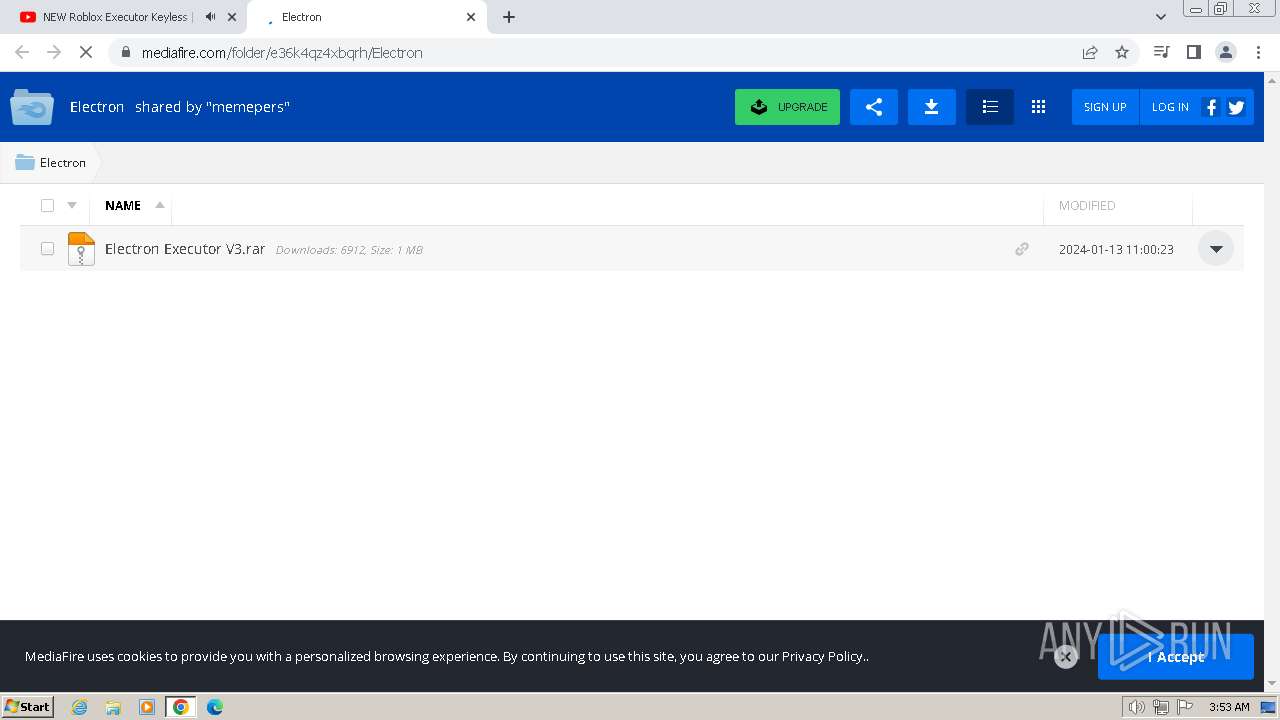Toggle the select-all checkbox in header
This screenshot has width=1280, height=720.
[47, 205]
